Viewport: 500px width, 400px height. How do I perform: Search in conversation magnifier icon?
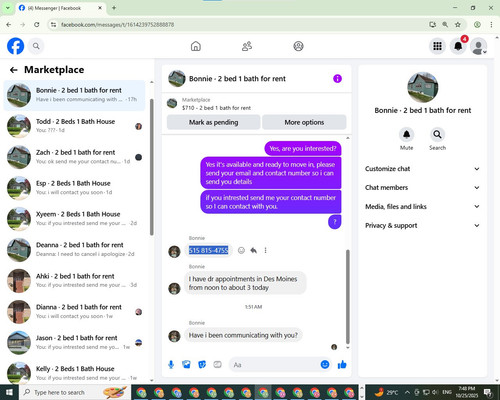[x=437, y=135]
